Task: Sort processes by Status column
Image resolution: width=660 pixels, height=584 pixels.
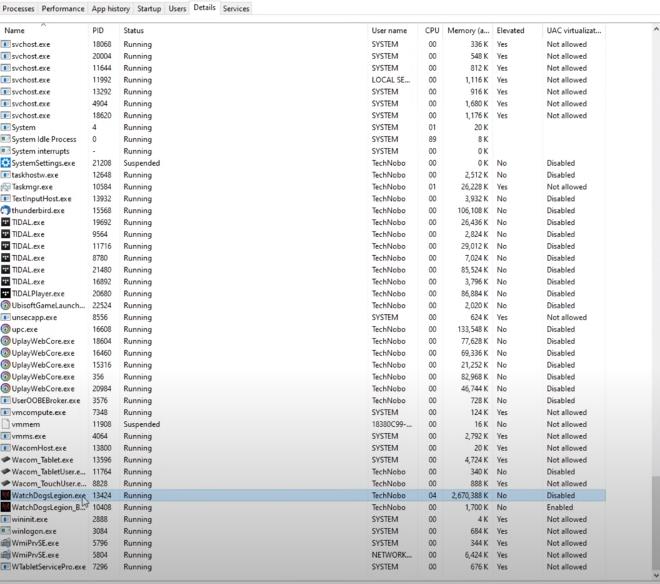Action: coord(243,31)
